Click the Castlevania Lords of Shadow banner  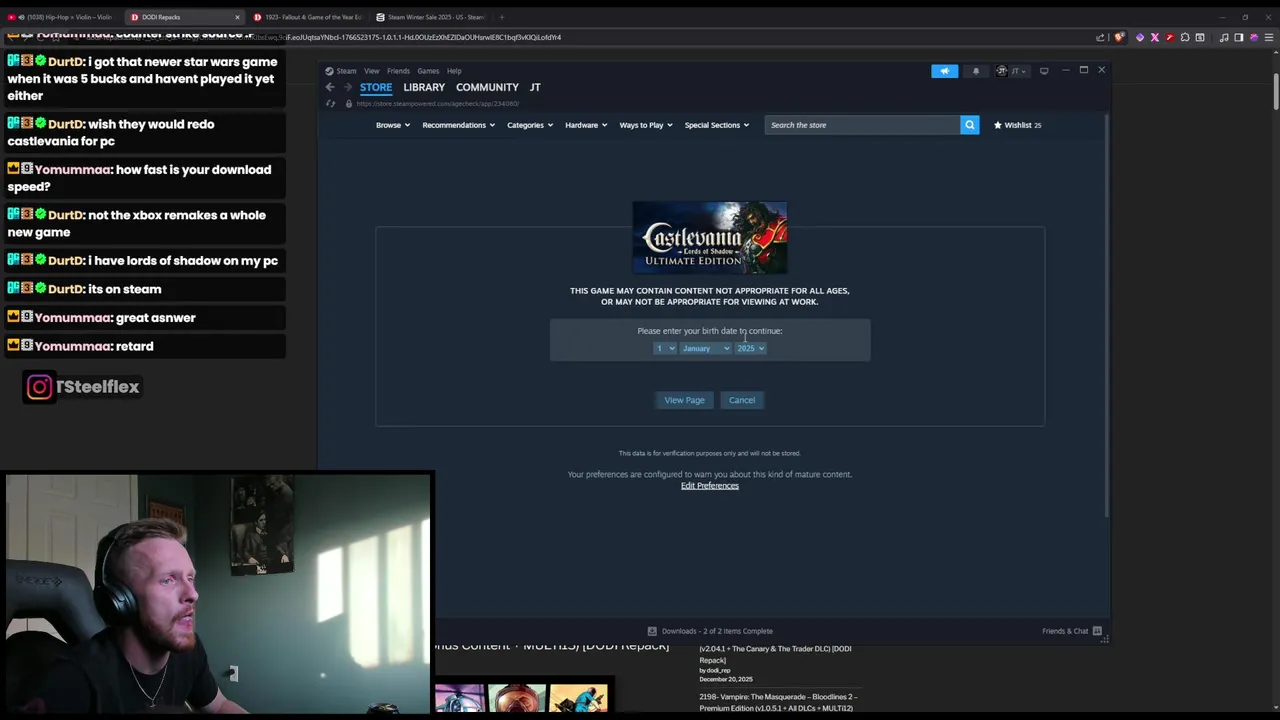click(x=710, y=238)
